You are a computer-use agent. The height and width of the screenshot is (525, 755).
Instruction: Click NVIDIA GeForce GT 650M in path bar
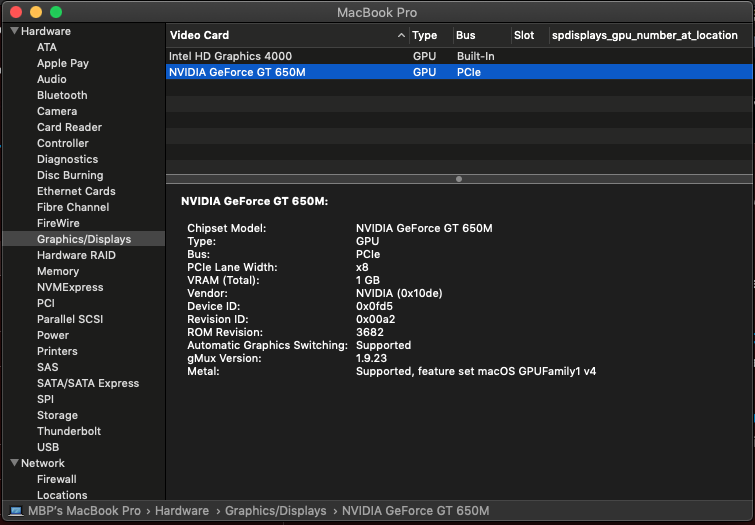click(x=416, y=511)
